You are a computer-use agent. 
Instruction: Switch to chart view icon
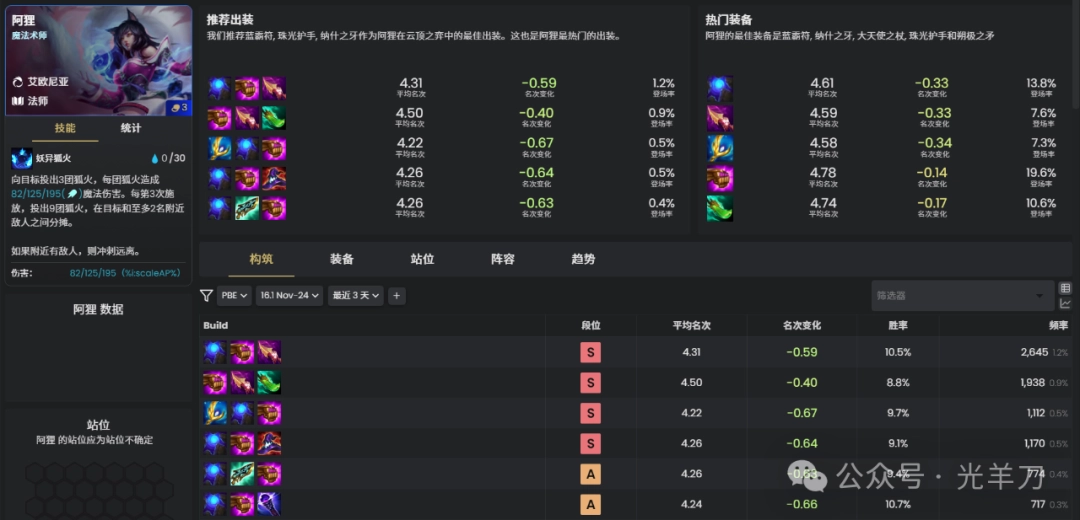pos(1065,304)
